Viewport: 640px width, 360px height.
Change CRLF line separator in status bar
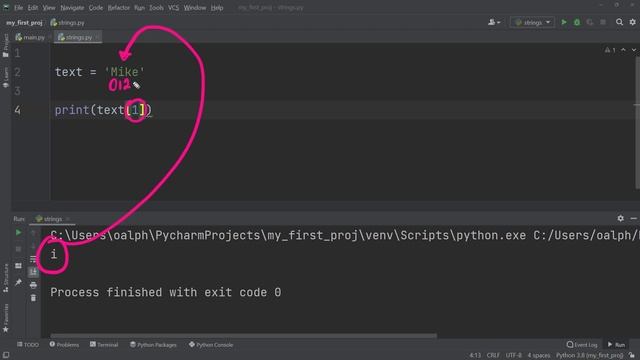click(x=493, y=356)
